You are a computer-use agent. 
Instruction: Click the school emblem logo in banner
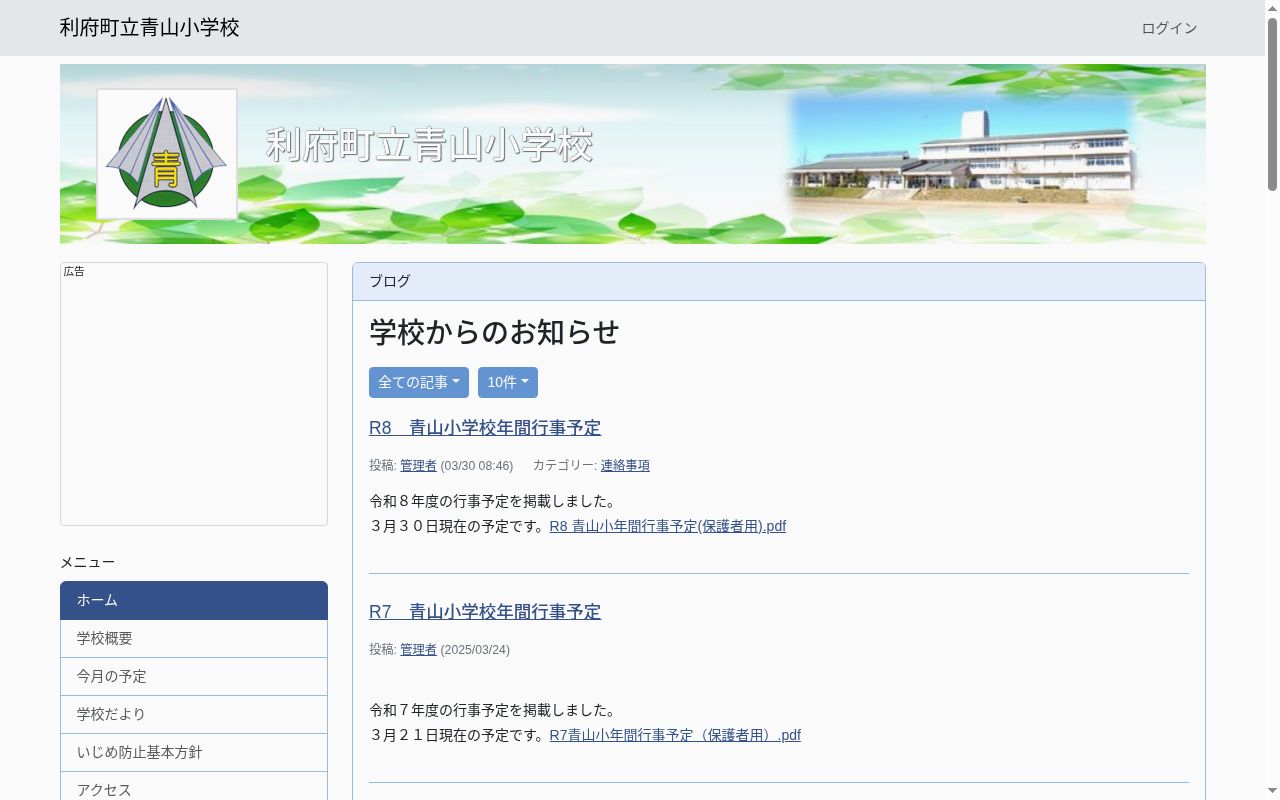tap(167, 154)
